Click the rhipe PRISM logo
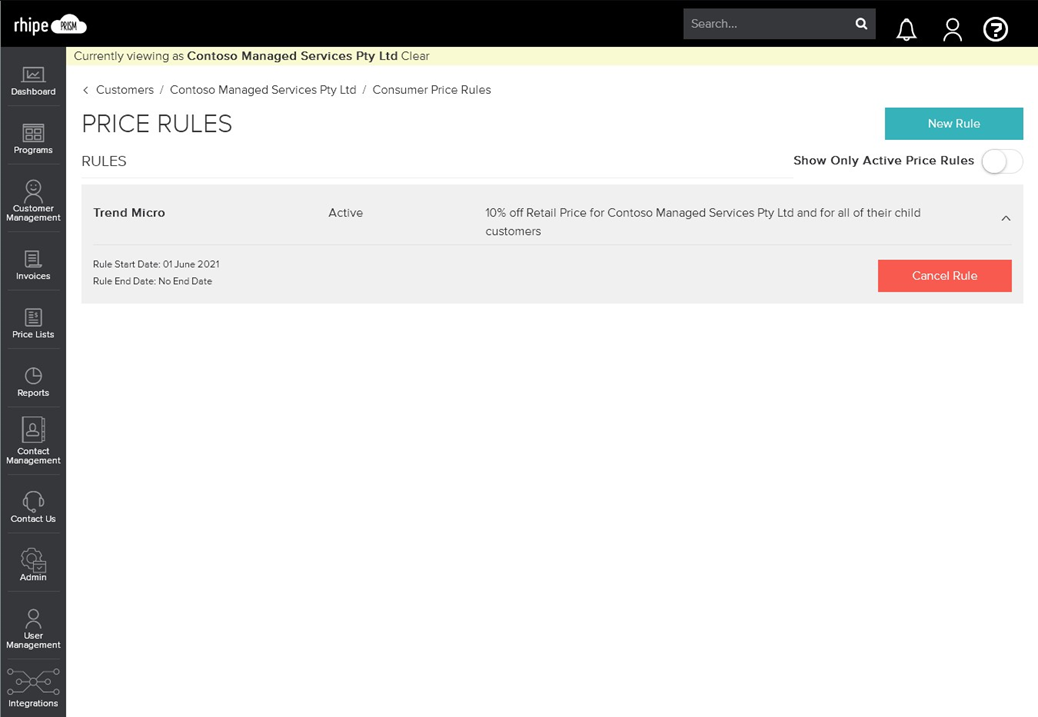The width and height of the screenshot is (1038, 717). [50, 26]
